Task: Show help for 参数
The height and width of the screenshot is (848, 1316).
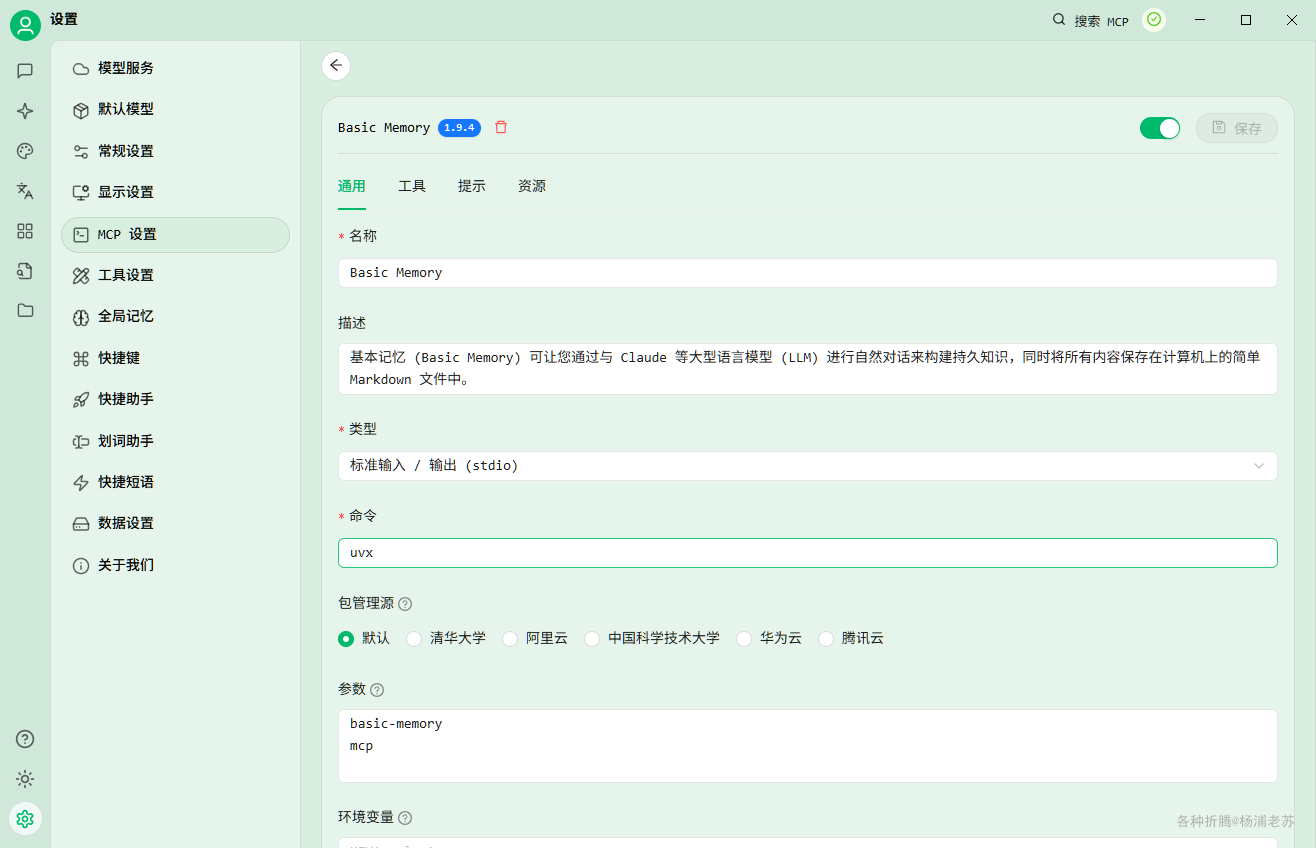Action: pos(377,690)
